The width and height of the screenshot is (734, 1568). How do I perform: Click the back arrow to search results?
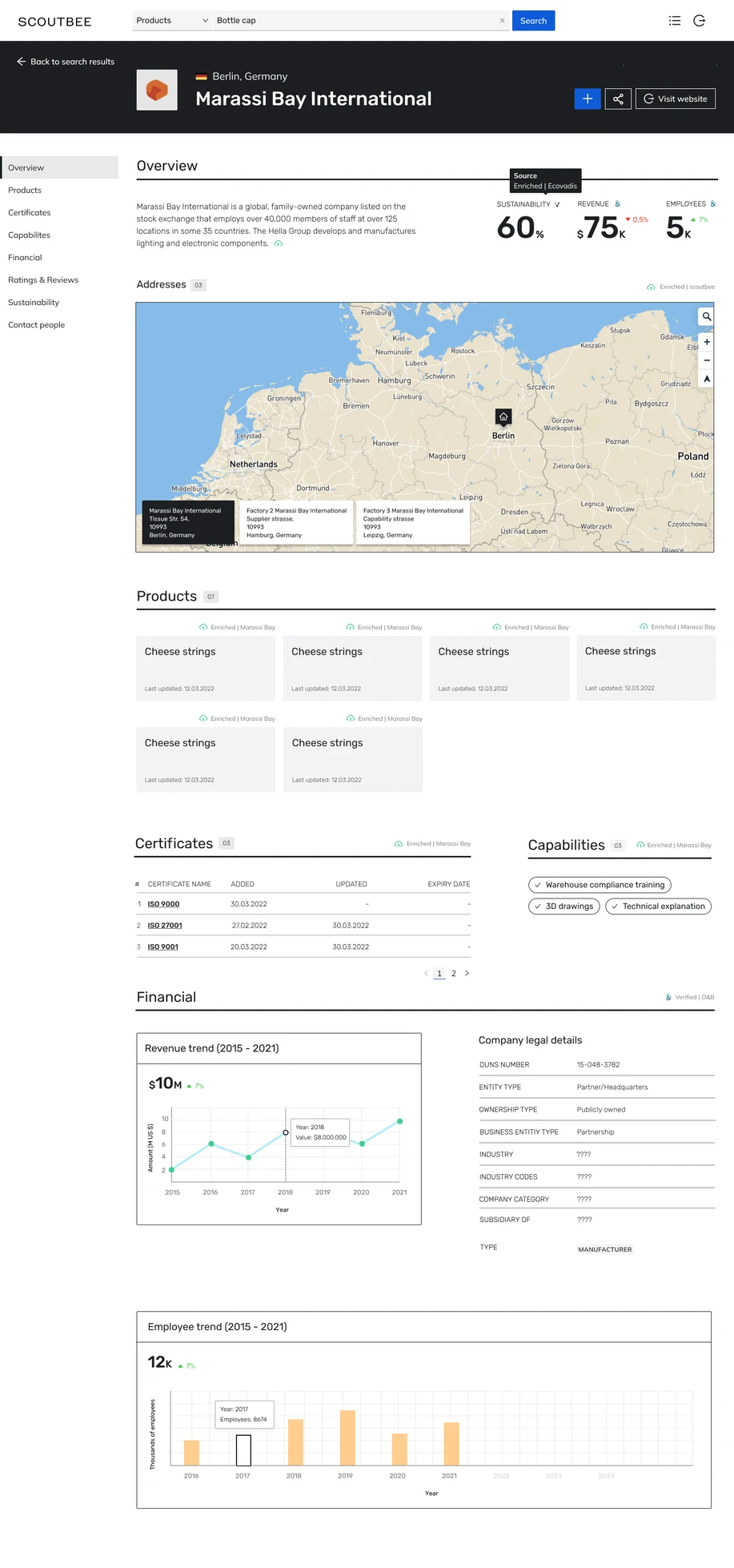pos(22,62)
